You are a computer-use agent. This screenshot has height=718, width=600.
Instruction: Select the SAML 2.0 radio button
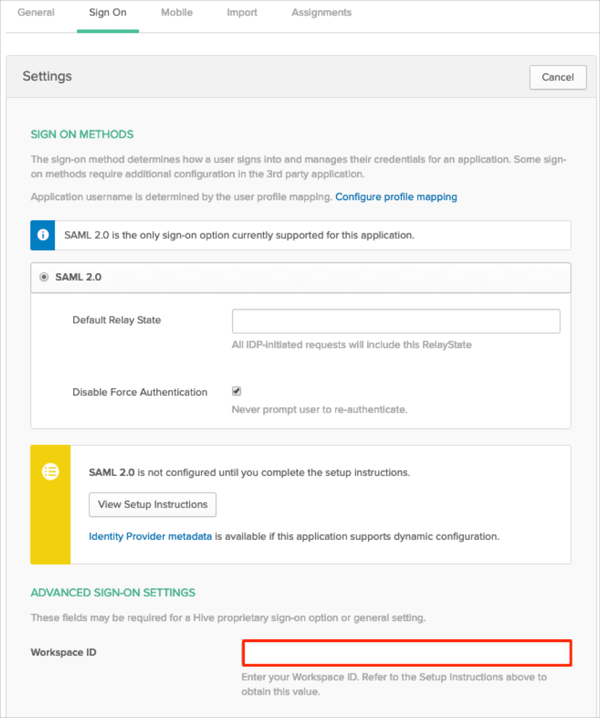click(43, 277)
